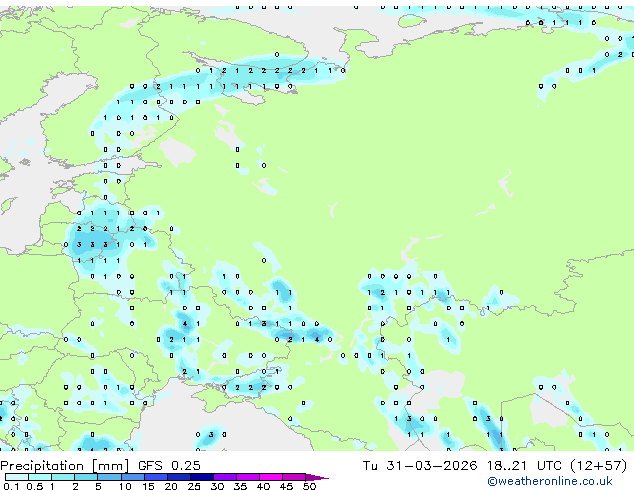The image size is (634, 490).
Task: Pick the 10–15 mm legend swatch
Action: point(132,477)
